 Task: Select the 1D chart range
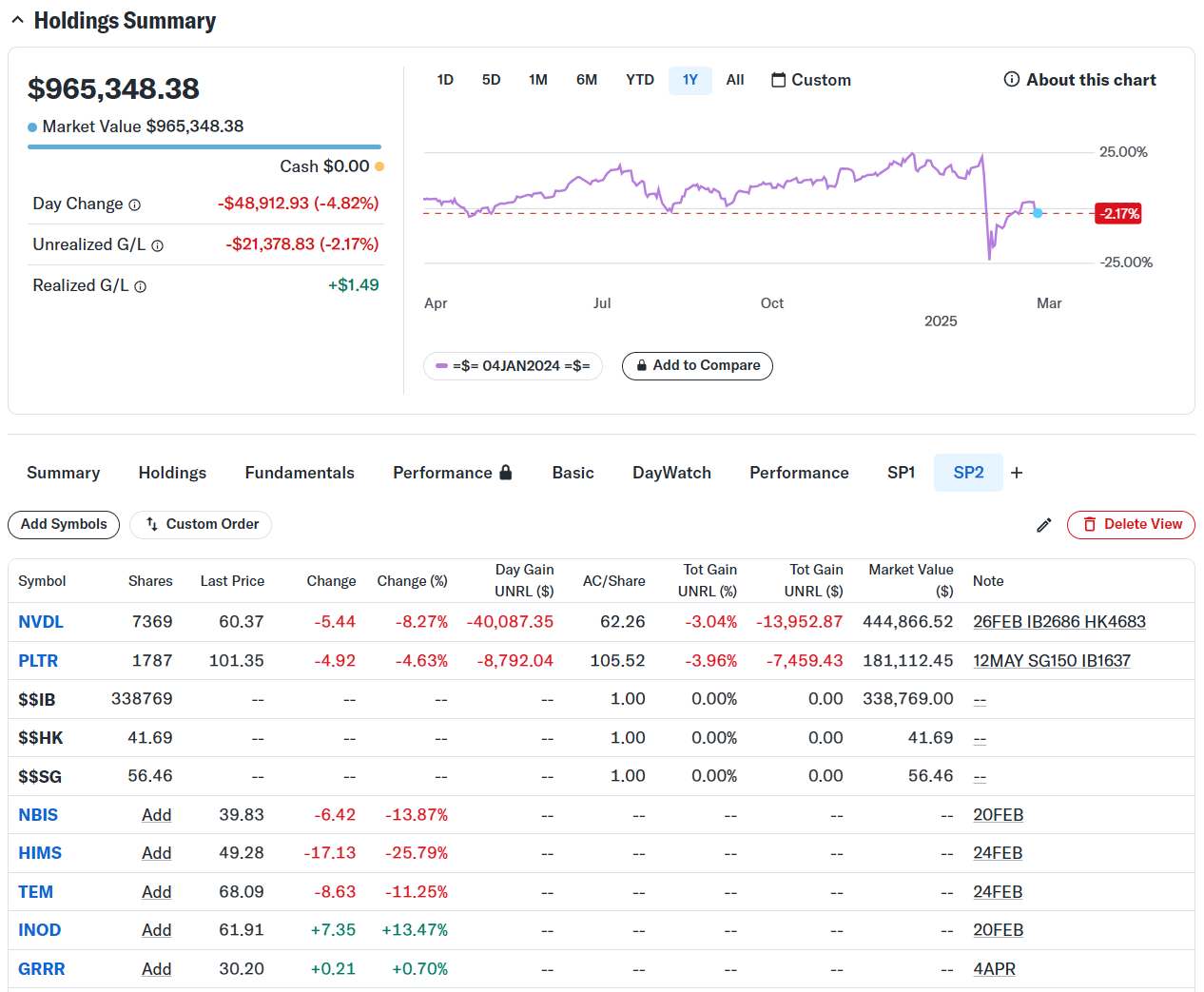pyautogui.click(x=445, y=80)
